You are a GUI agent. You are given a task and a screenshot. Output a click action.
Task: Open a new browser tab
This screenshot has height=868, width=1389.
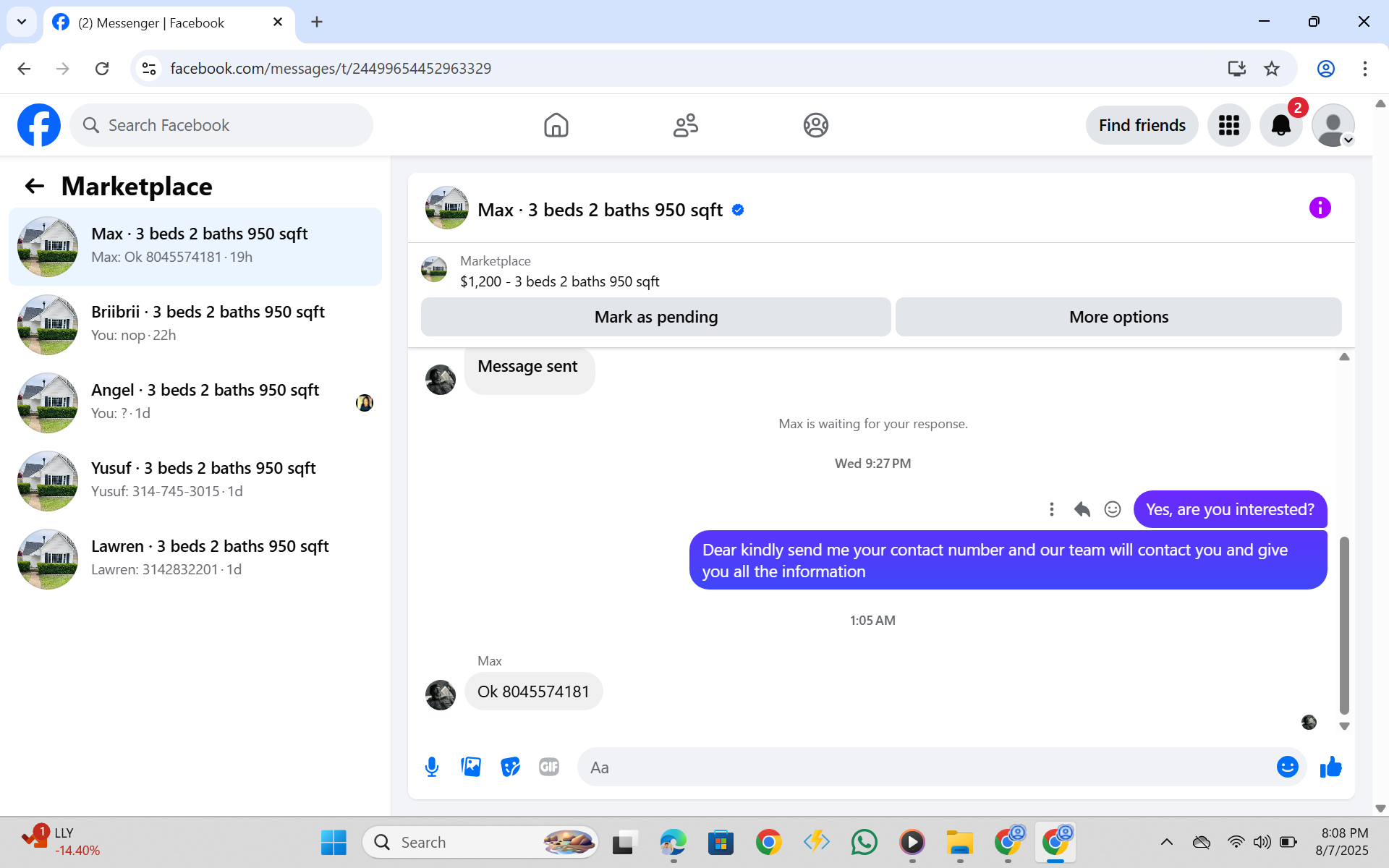pos(317,22)
